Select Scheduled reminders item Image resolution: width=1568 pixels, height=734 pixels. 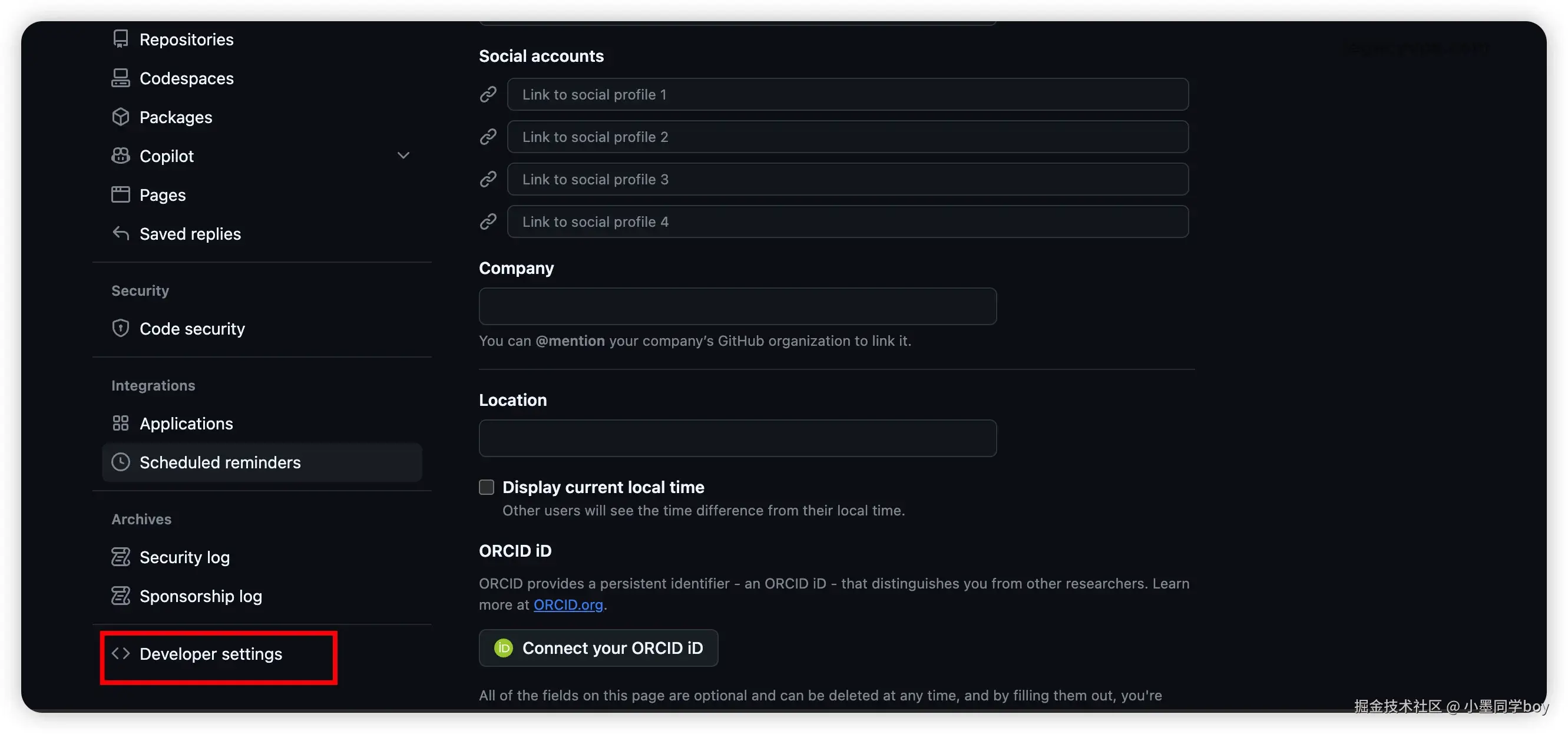pyautogui.click(x=262, y=462)
